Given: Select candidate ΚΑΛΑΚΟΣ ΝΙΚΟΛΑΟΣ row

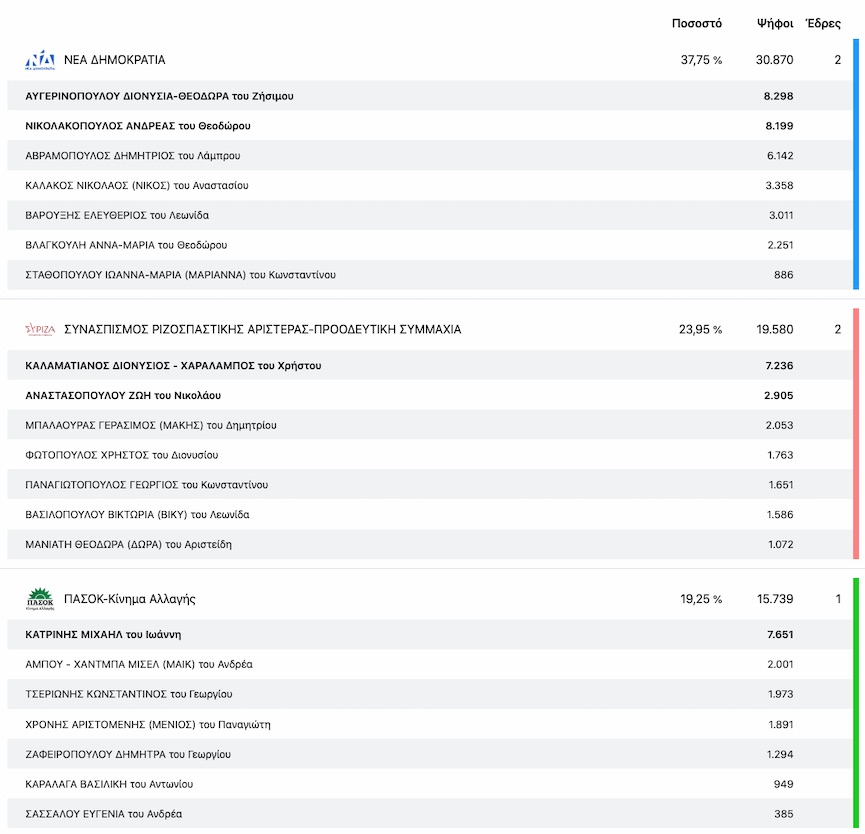Looking at the screenshot, I should pos(430,185).
